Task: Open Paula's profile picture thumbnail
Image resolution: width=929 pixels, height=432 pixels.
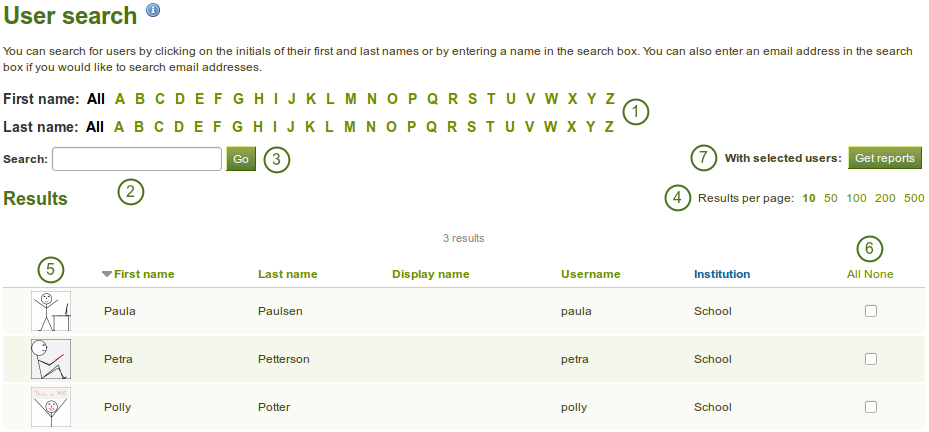Action: 51,311
